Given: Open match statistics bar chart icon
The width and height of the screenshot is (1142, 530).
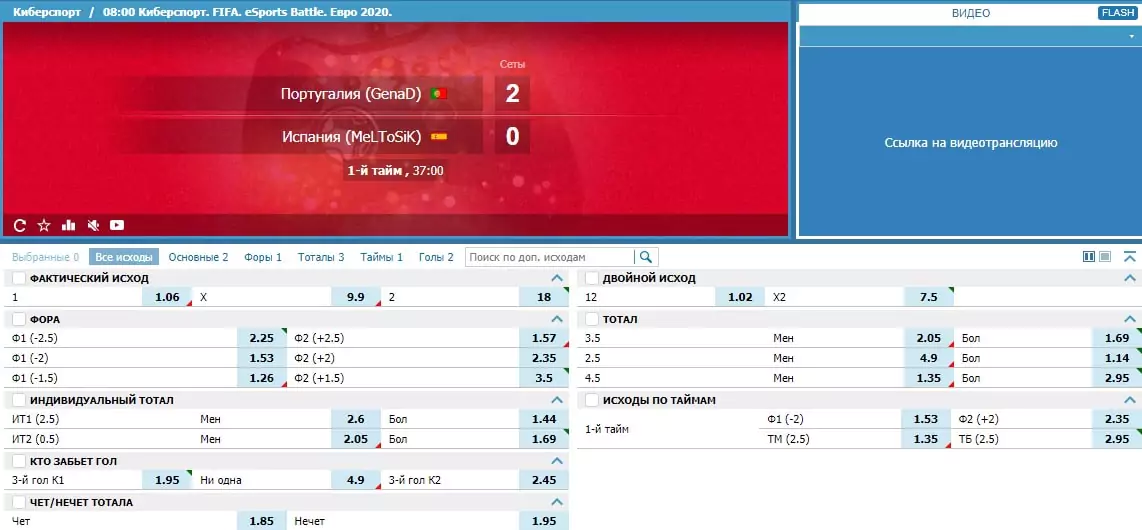Looking at the screenshot, I should [68, 226].
